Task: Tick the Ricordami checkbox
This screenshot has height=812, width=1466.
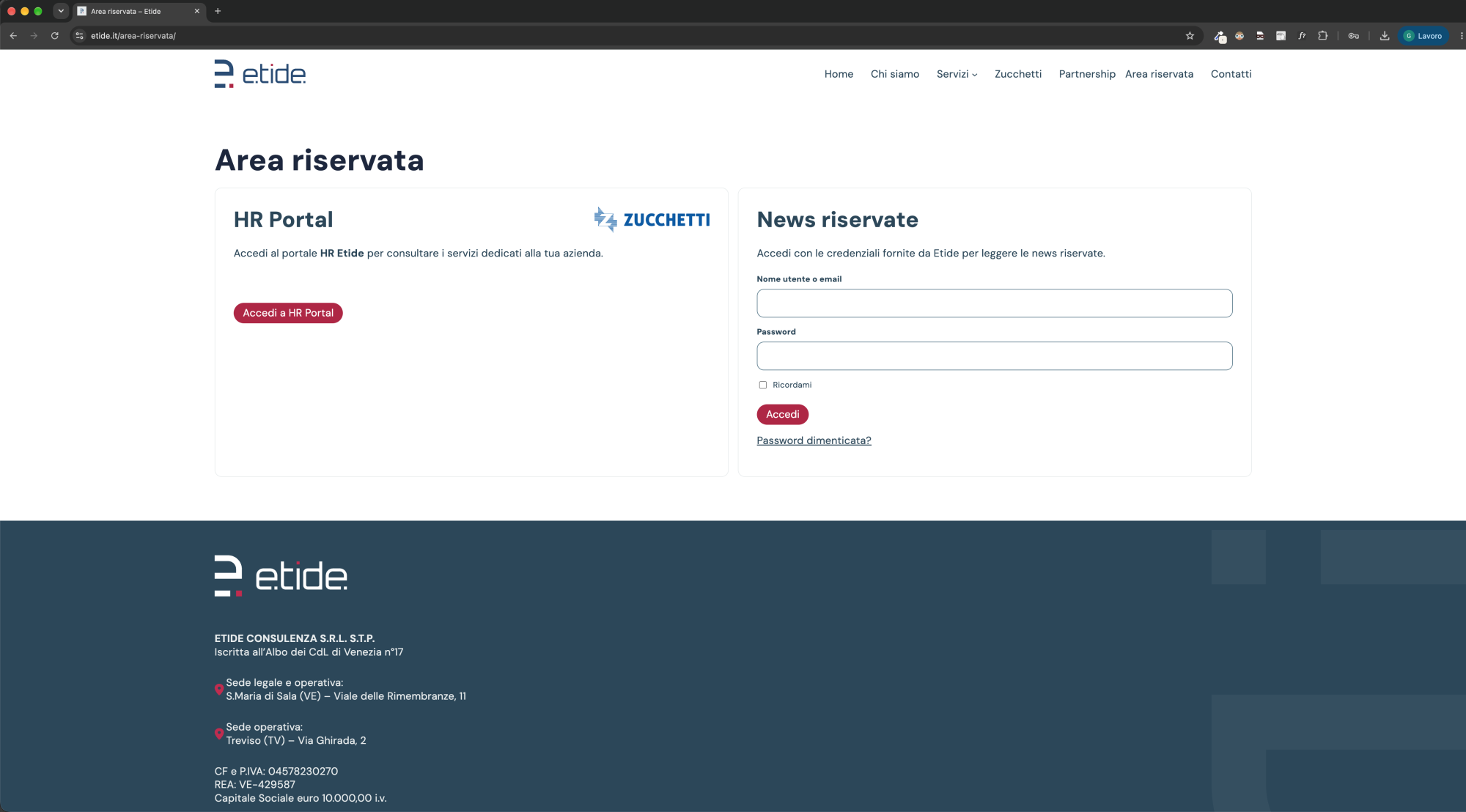Action: tap(763, 385)
